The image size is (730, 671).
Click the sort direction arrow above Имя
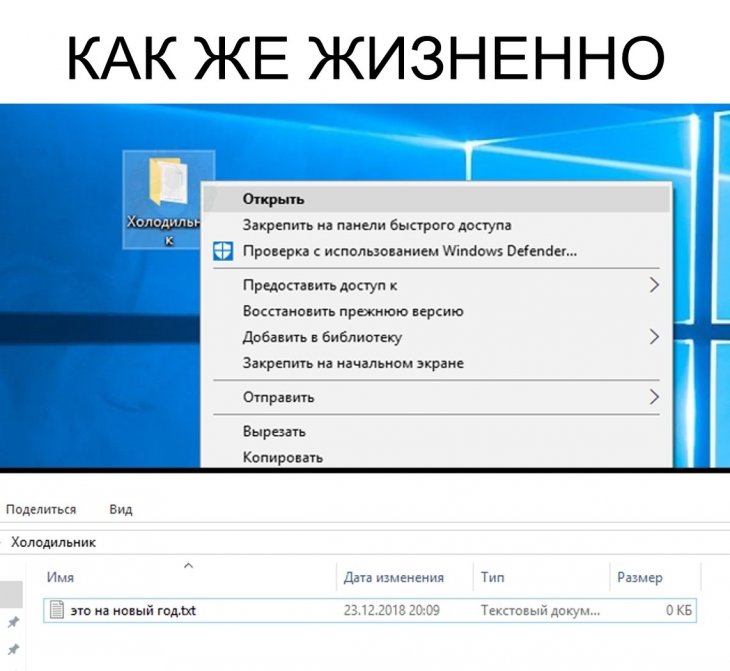(189, 566)
